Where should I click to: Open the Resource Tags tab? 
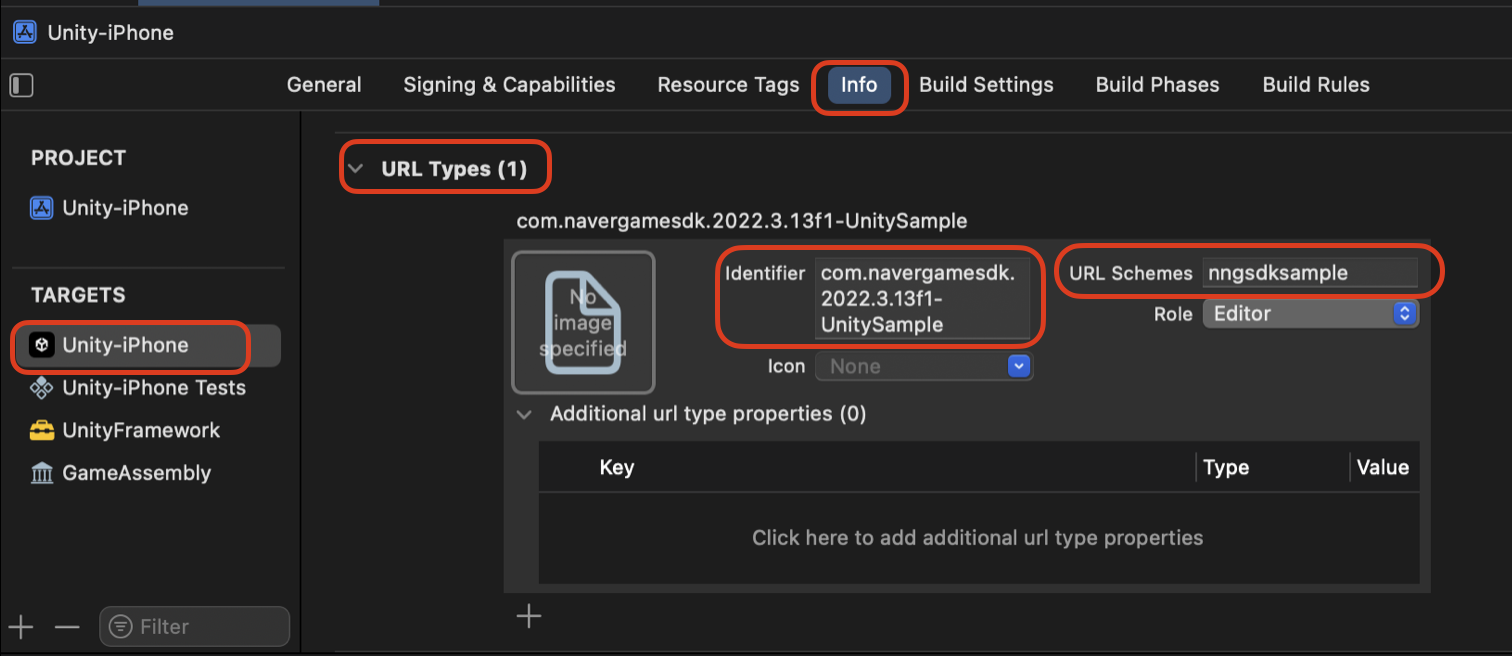tap(728, 85)
